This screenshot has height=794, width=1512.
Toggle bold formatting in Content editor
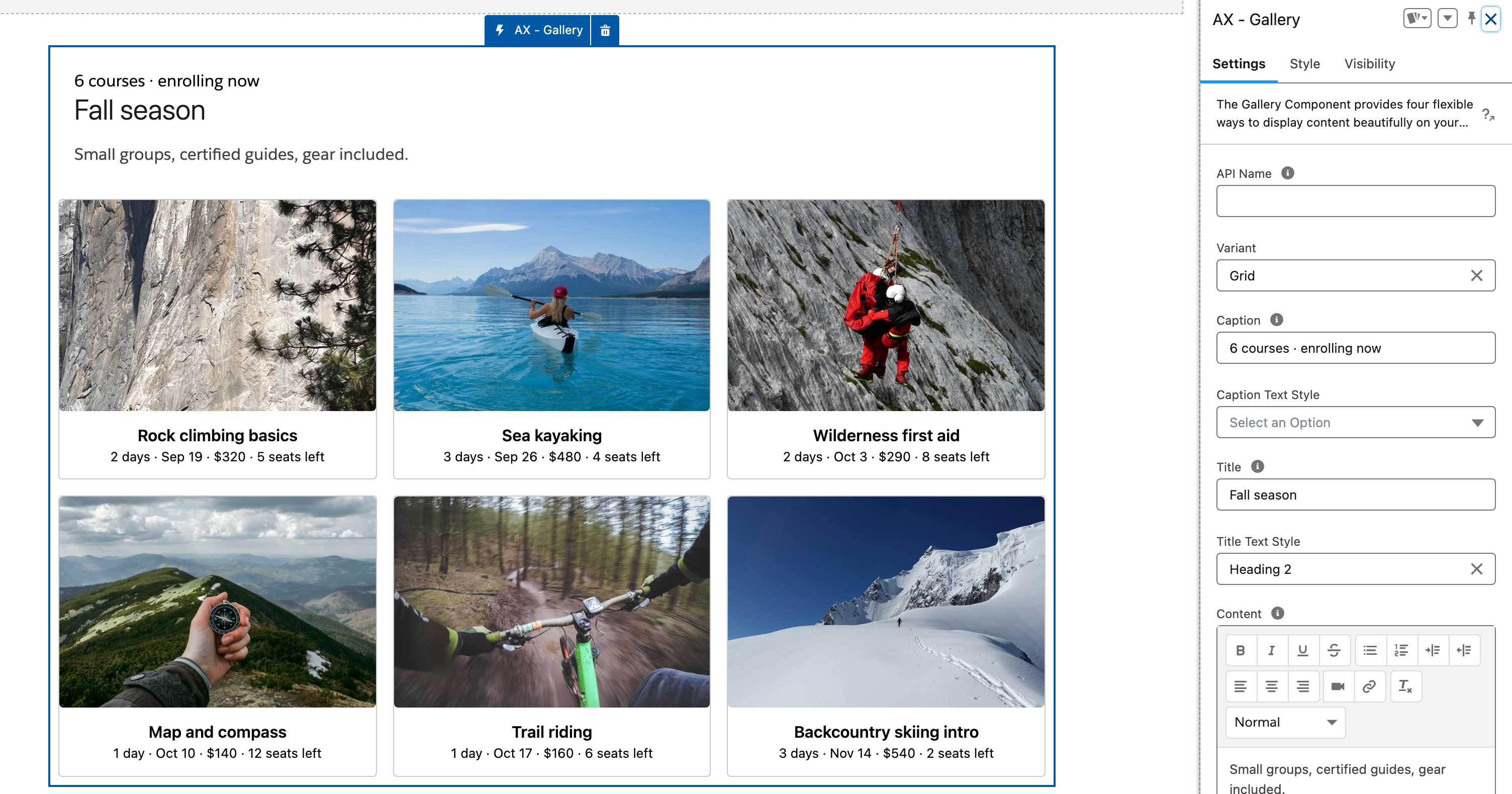[x=1241, y=650]
